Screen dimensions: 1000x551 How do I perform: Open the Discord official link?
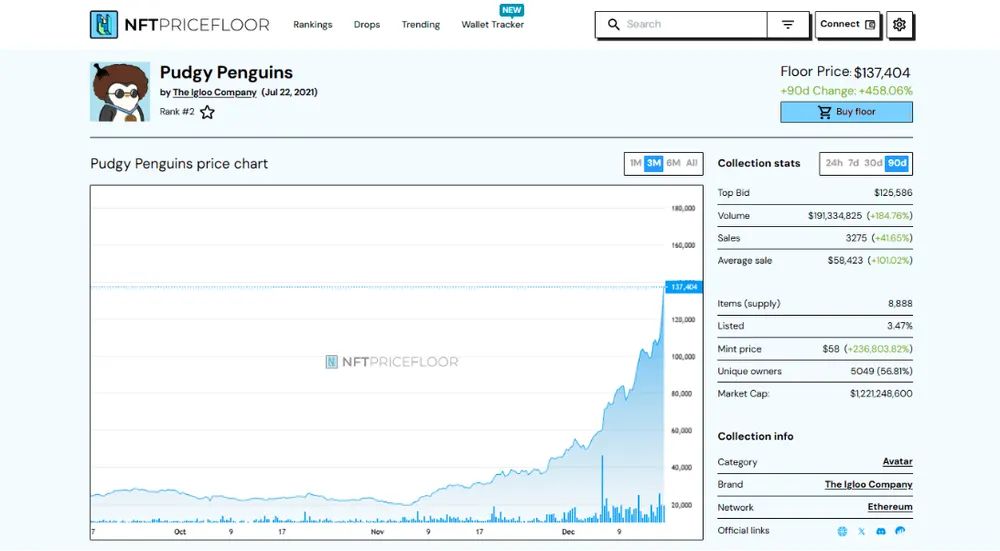(x=880, y=531)
